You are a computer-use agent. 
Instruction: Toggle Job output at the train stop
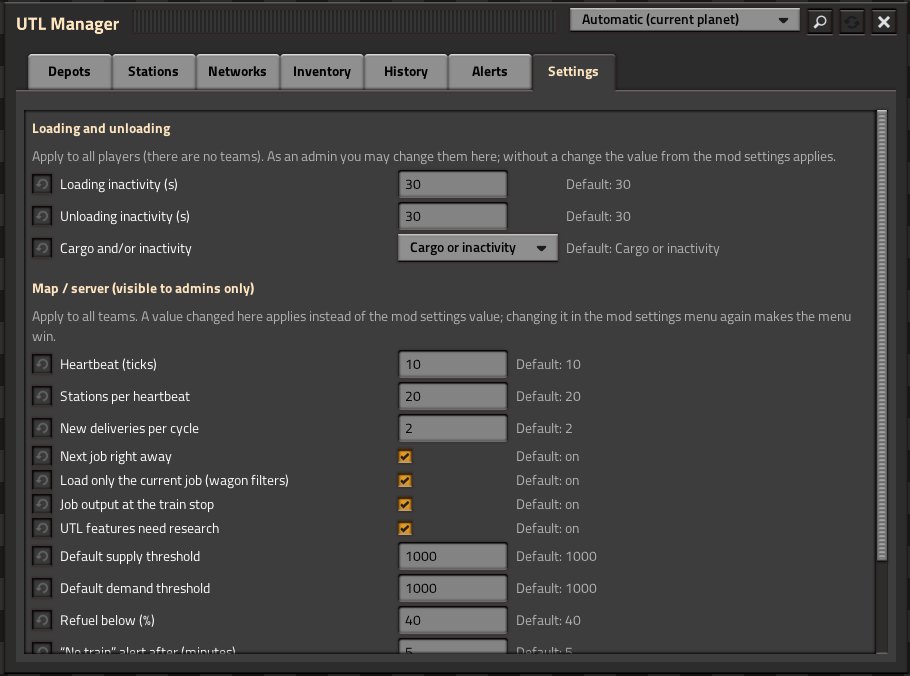pyautogui.click(x=405, y=504)
